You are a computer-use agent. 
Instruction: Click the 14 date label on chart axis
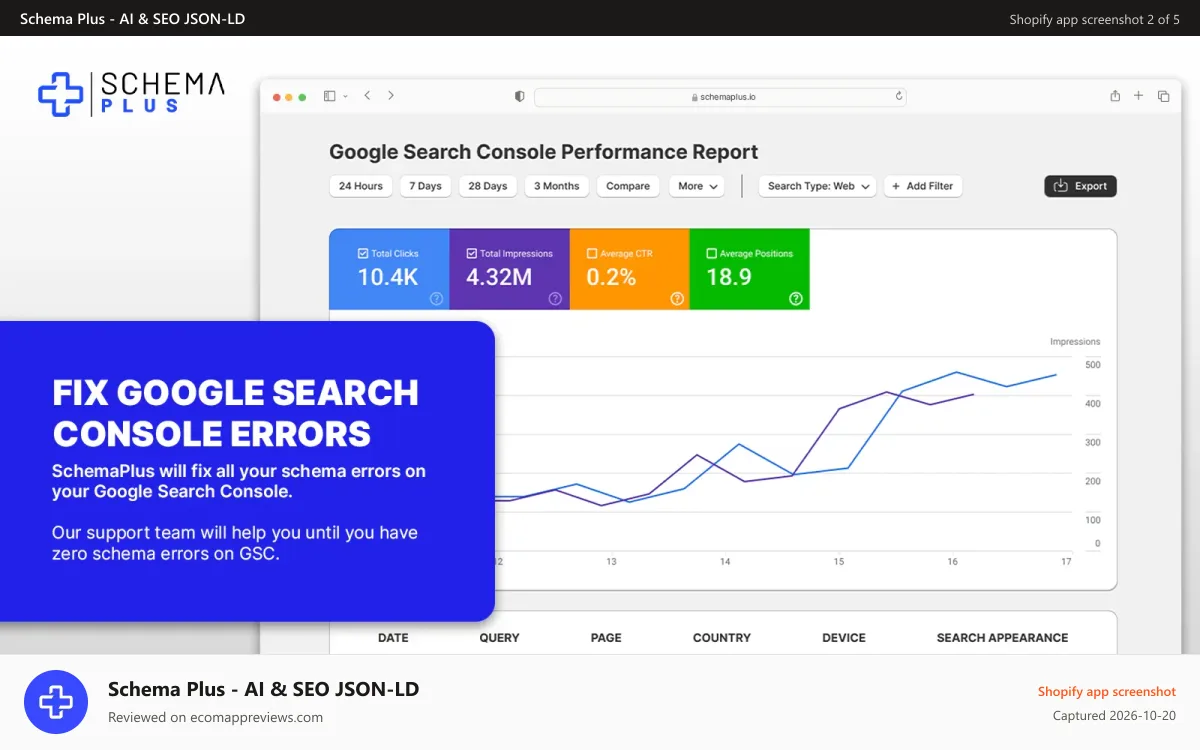[725, 562]
